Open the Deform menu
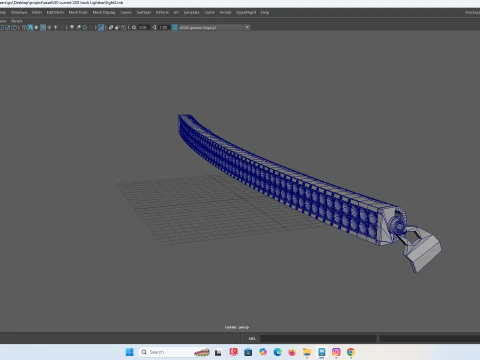Viewport: 480px width, 360px height. (162, 12)
